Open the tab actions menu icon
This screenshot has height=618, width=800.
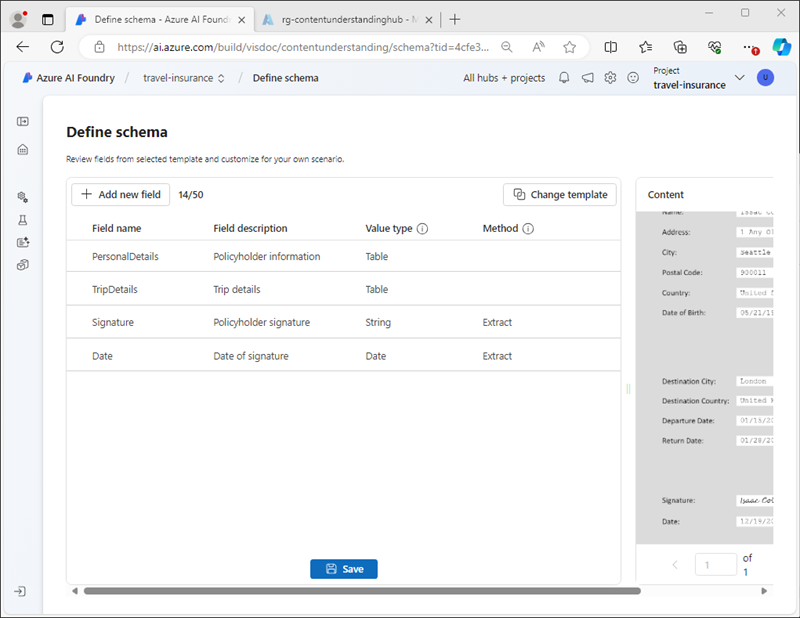coord(47,20)
